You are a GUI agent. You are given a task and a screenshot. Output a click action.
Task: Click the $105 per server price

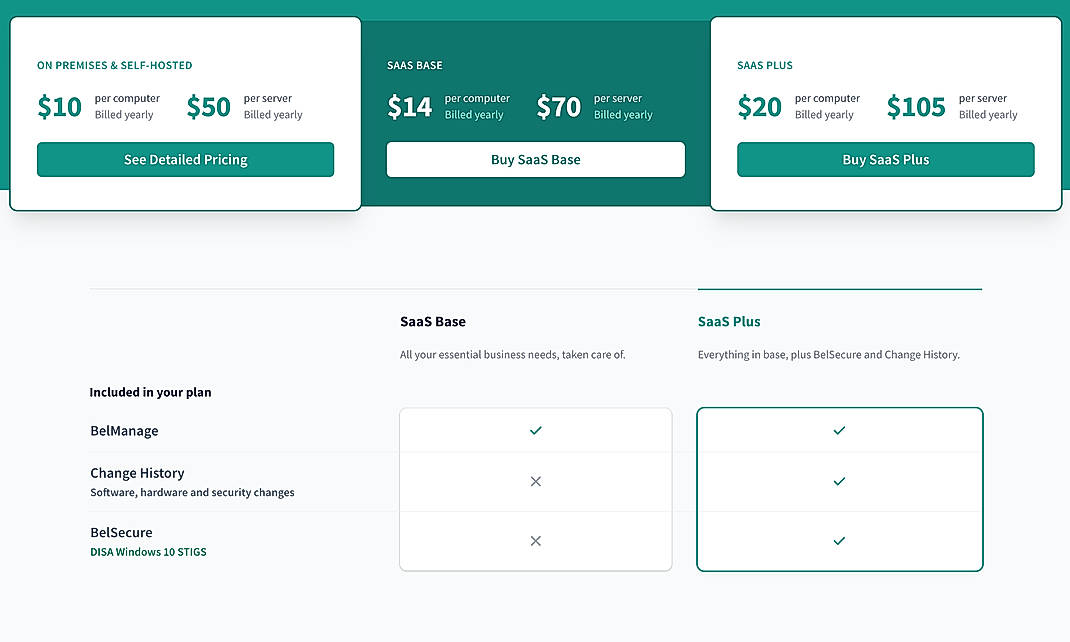tap(915, 106)
